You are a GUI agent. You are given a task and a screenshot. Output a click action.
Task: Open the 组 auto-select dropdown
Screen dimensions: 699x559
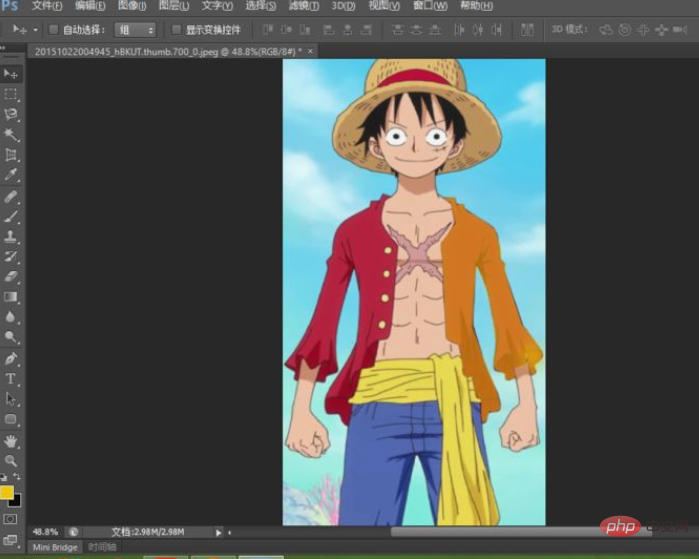(x=135, y=30)
